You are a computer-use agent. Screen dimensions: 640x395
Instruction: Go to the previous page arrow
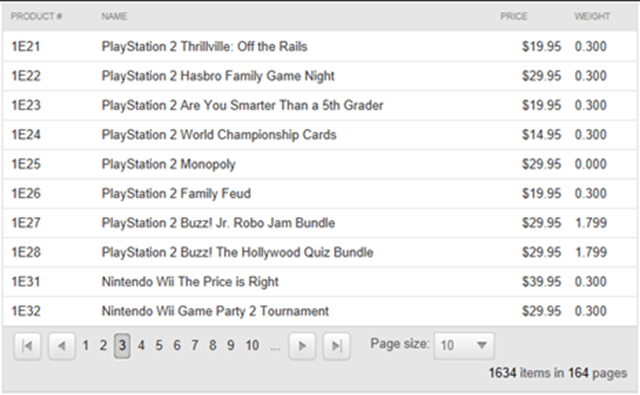click(62, 346)
